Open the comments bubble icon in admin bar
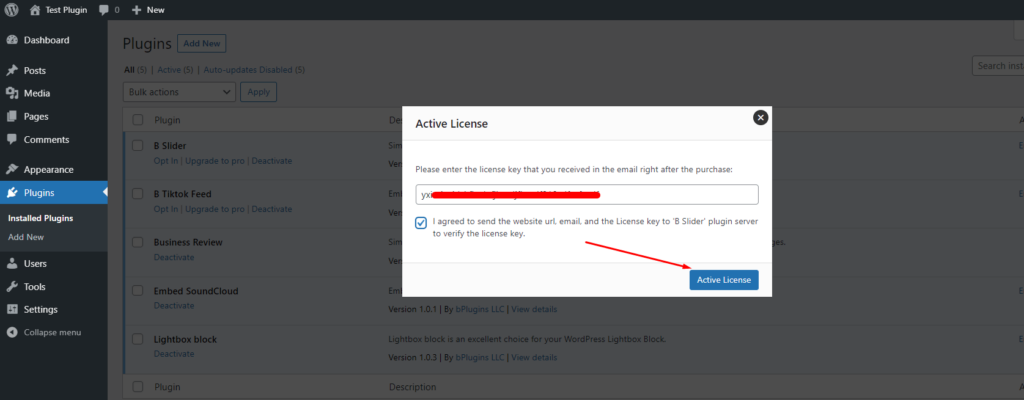Screen dimensions: 1024x400 [104, 10]
